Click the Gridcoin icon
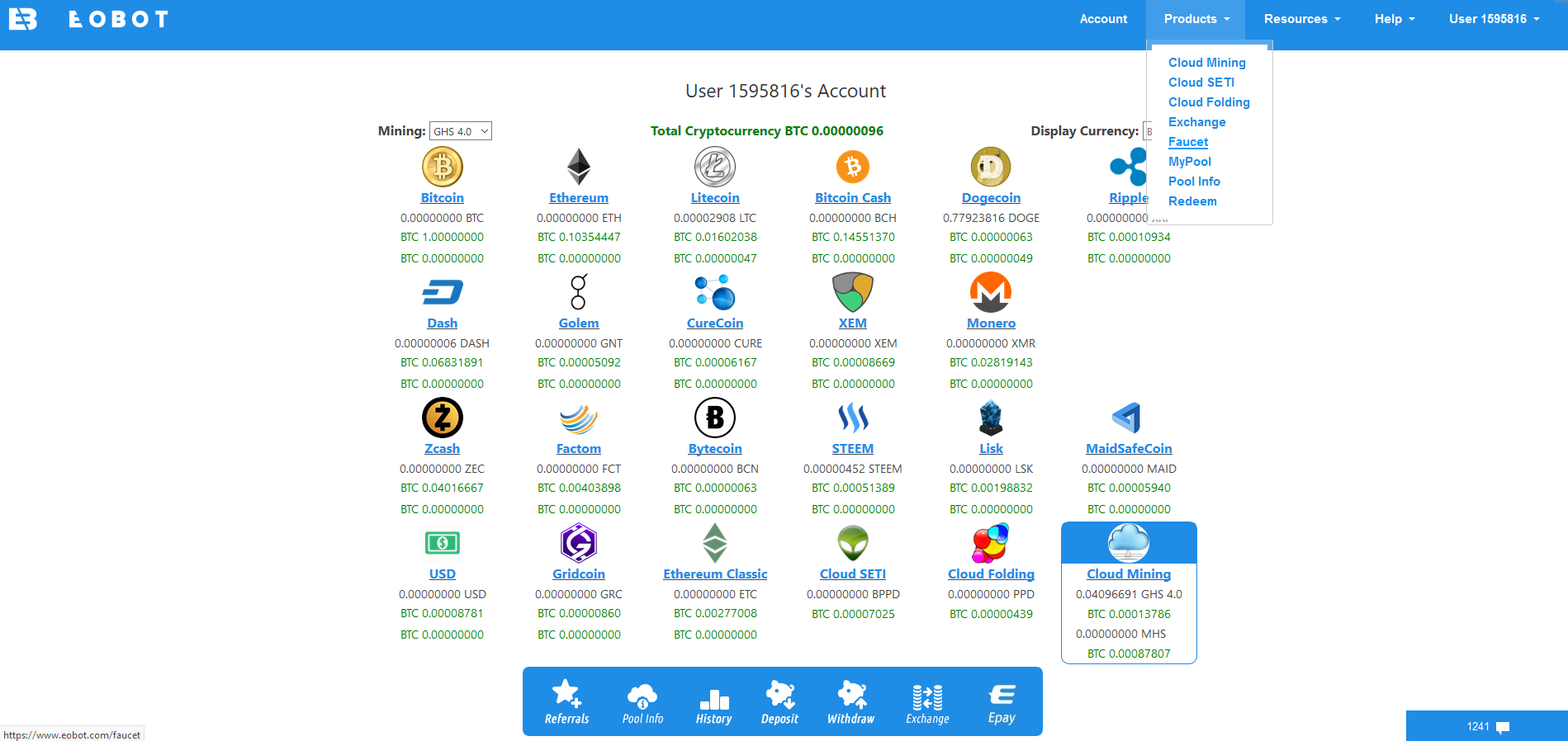Viewport: 1568px width, 741px height. coord(579,543)
